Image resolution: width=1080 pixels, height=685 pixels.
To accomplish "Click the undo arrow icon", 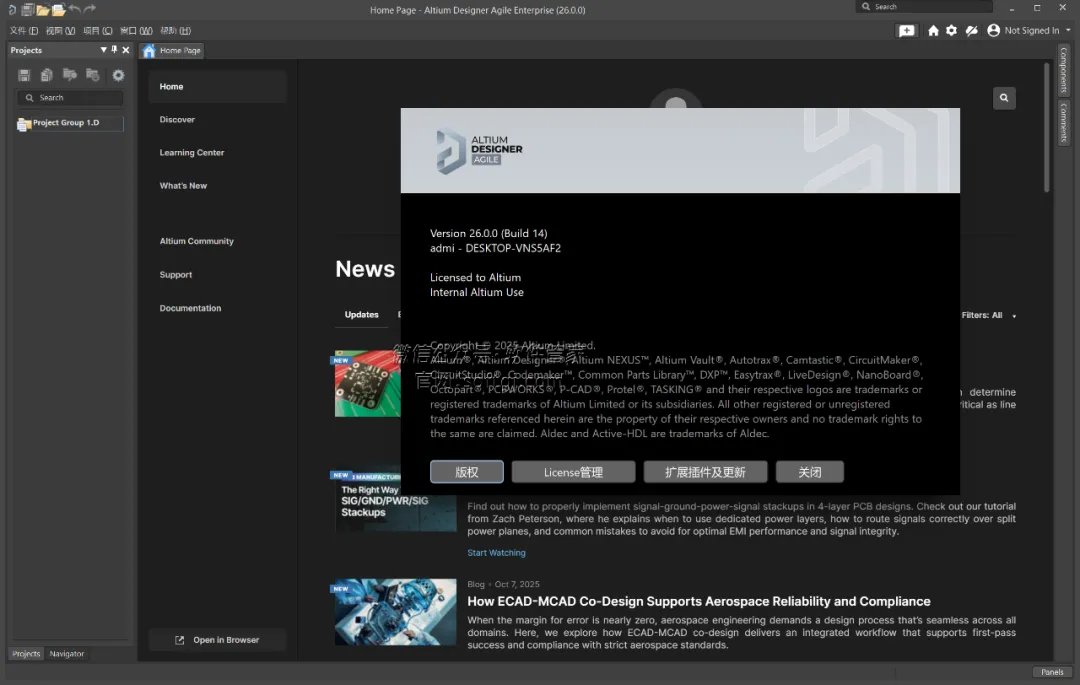I will click(x=74, y=9).
